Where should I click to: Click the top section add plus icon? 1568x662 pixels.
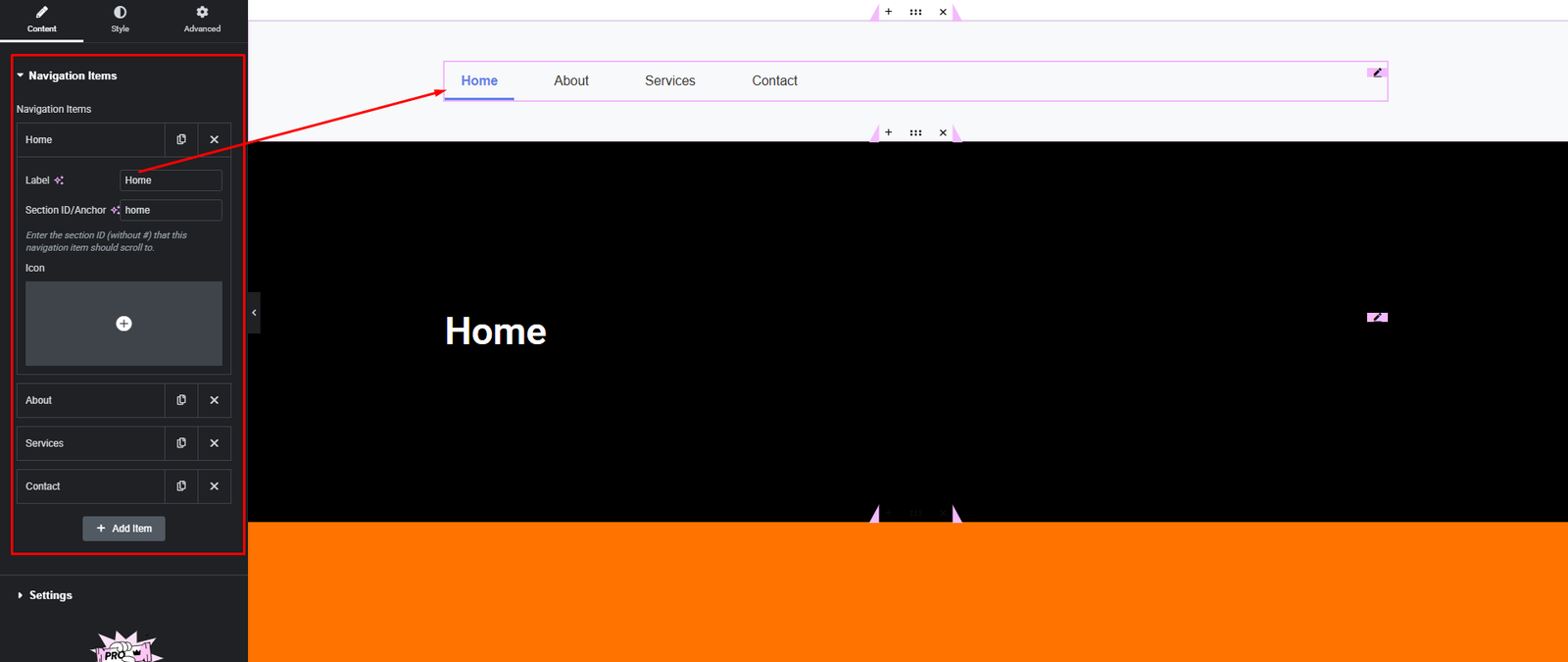tap(888, 12)
